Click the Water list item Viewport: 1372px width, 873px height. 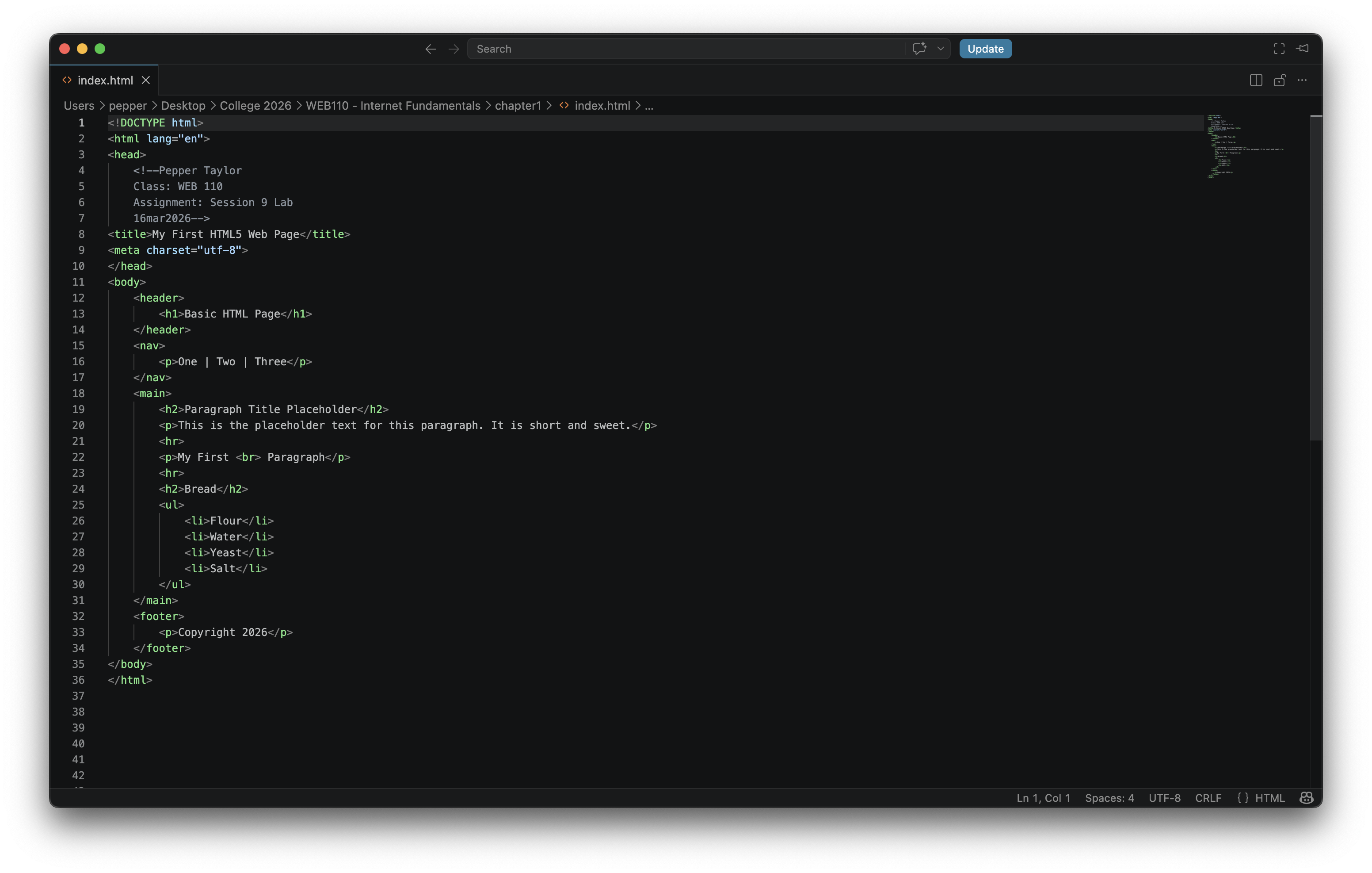pyautogui.click(x=229, y=536)
